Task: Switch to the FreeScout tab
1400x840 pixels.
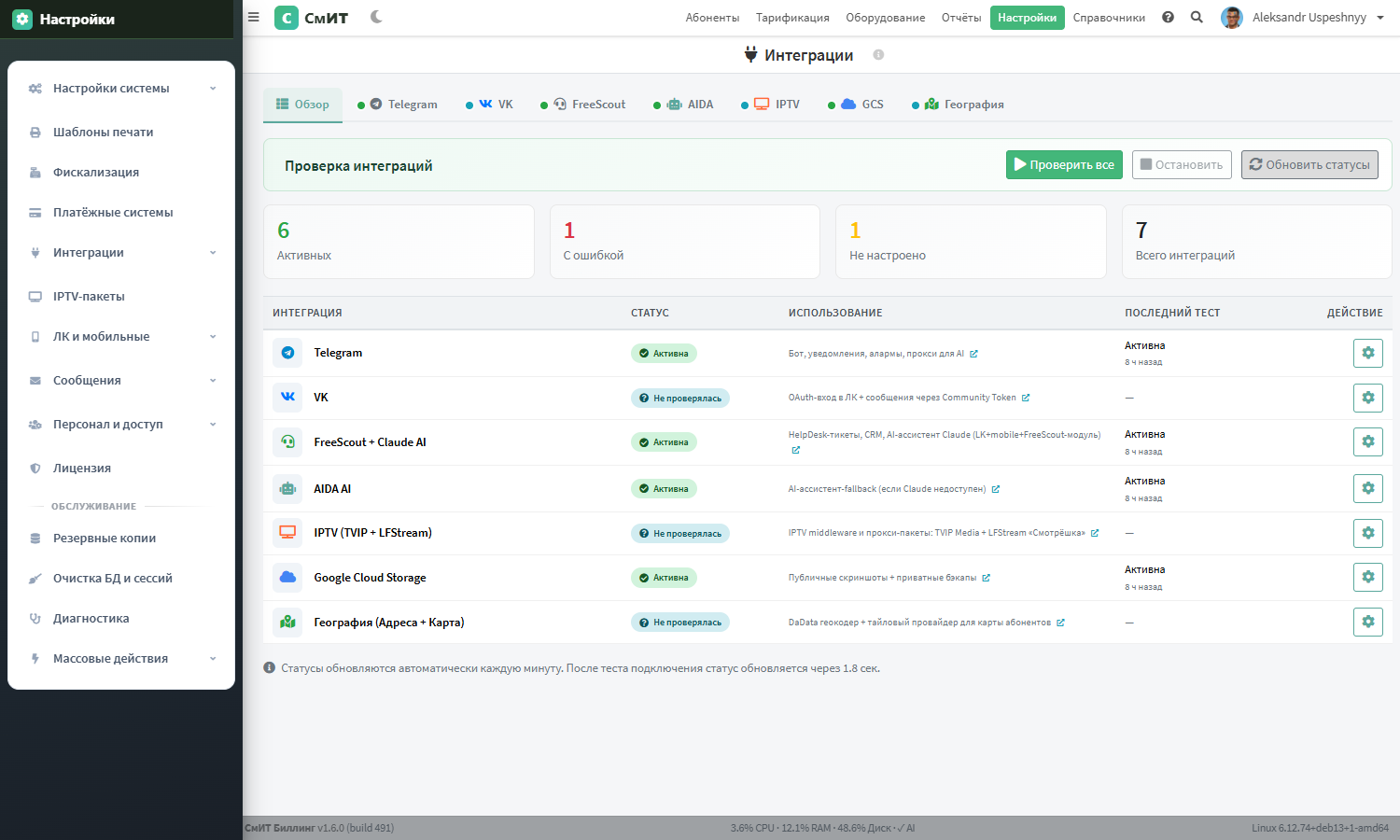Action: coord(583,105)
